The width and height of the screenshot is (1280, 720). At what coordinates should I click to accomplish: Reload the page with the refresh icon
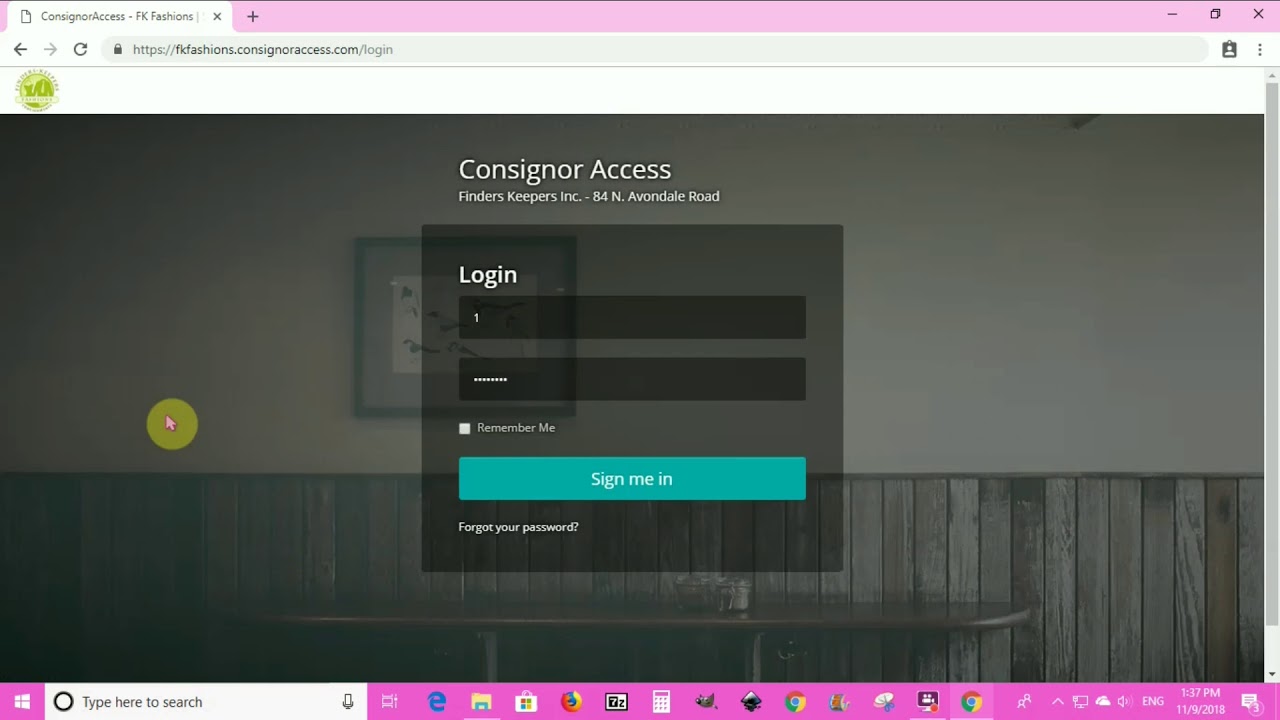[x=80, y=49]
